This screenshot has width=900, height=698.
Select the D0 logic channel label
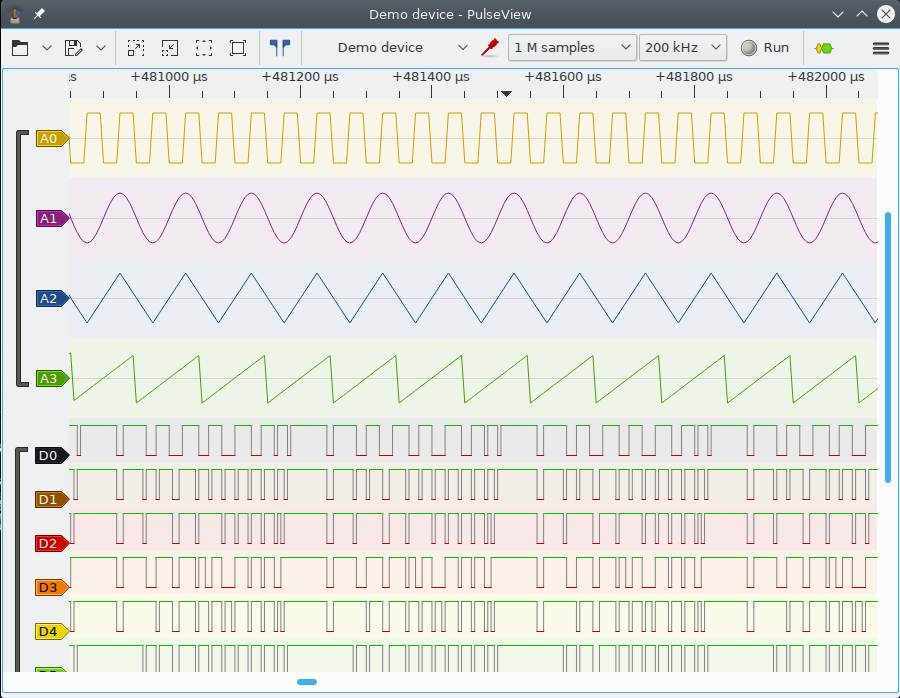click(52, 455)
